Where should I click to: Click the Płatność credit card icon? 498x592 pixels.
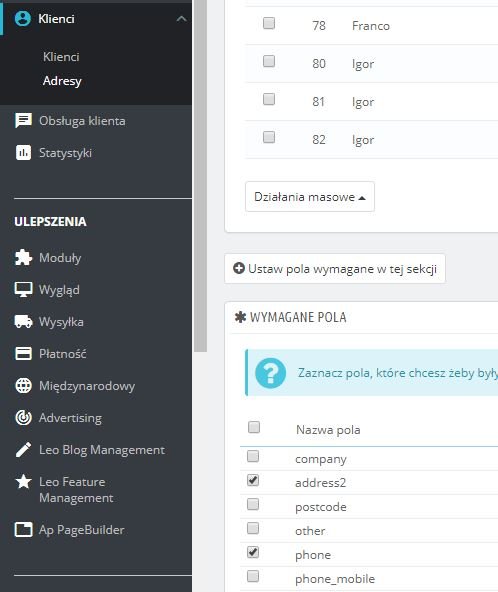(x=23, y=354)
